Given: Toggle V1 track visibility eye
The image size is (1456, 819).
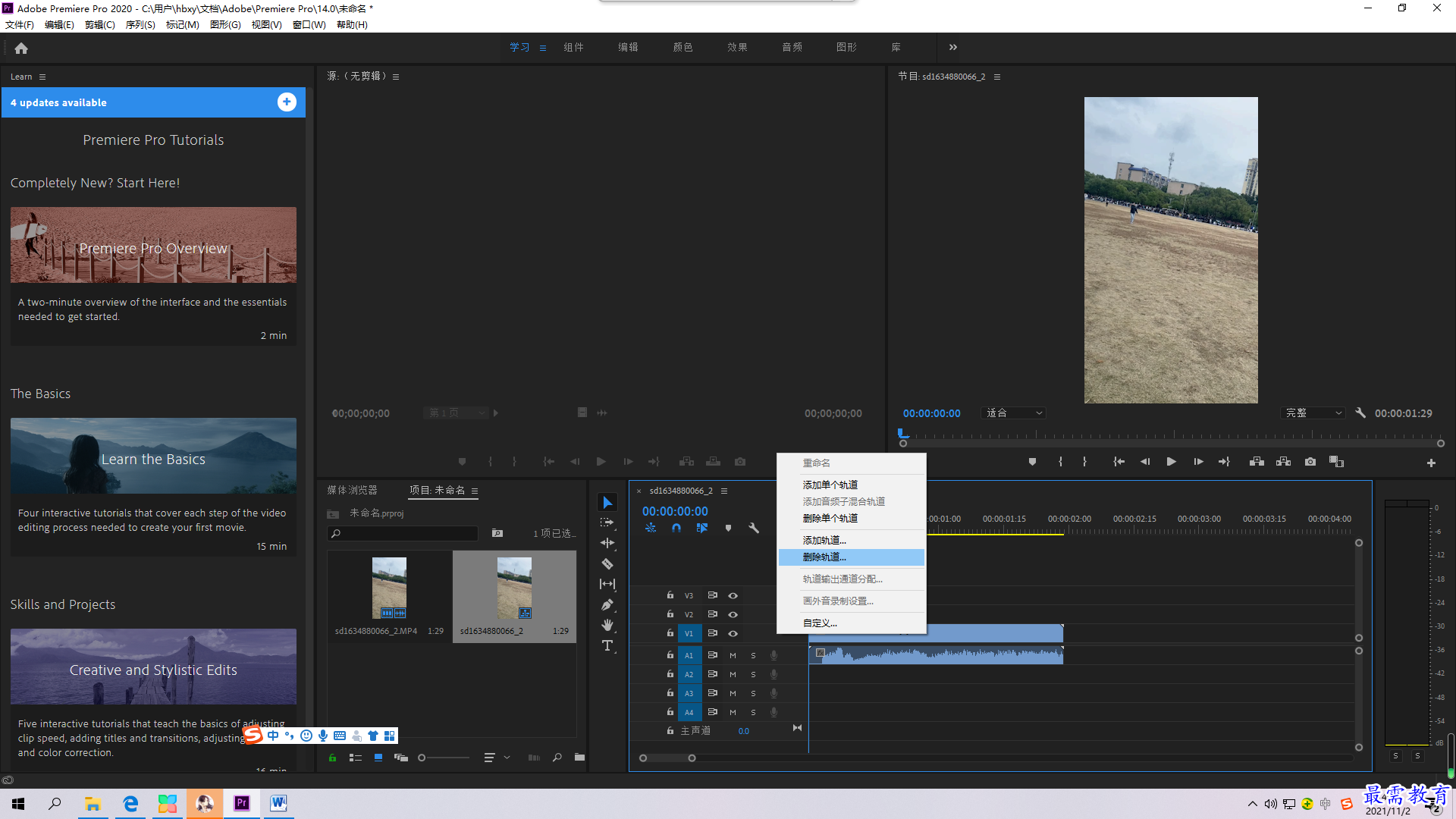Looking at the screenshot, I should point(733,633).
